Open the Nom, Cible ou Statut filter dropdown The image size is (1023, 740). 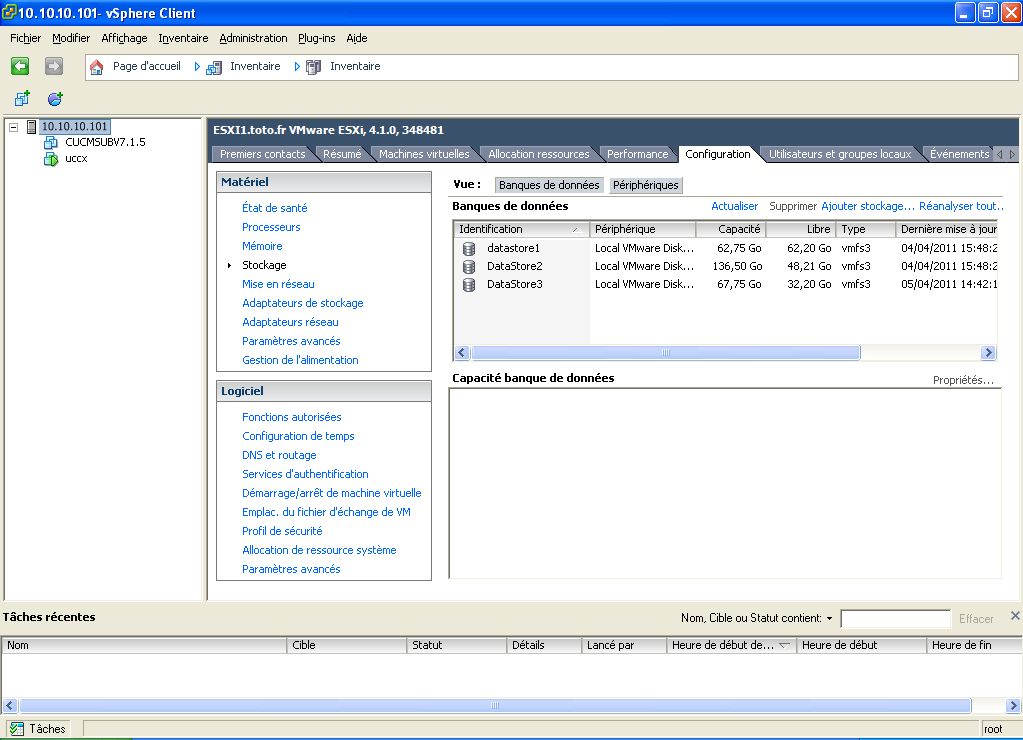(x=829, y=618)
